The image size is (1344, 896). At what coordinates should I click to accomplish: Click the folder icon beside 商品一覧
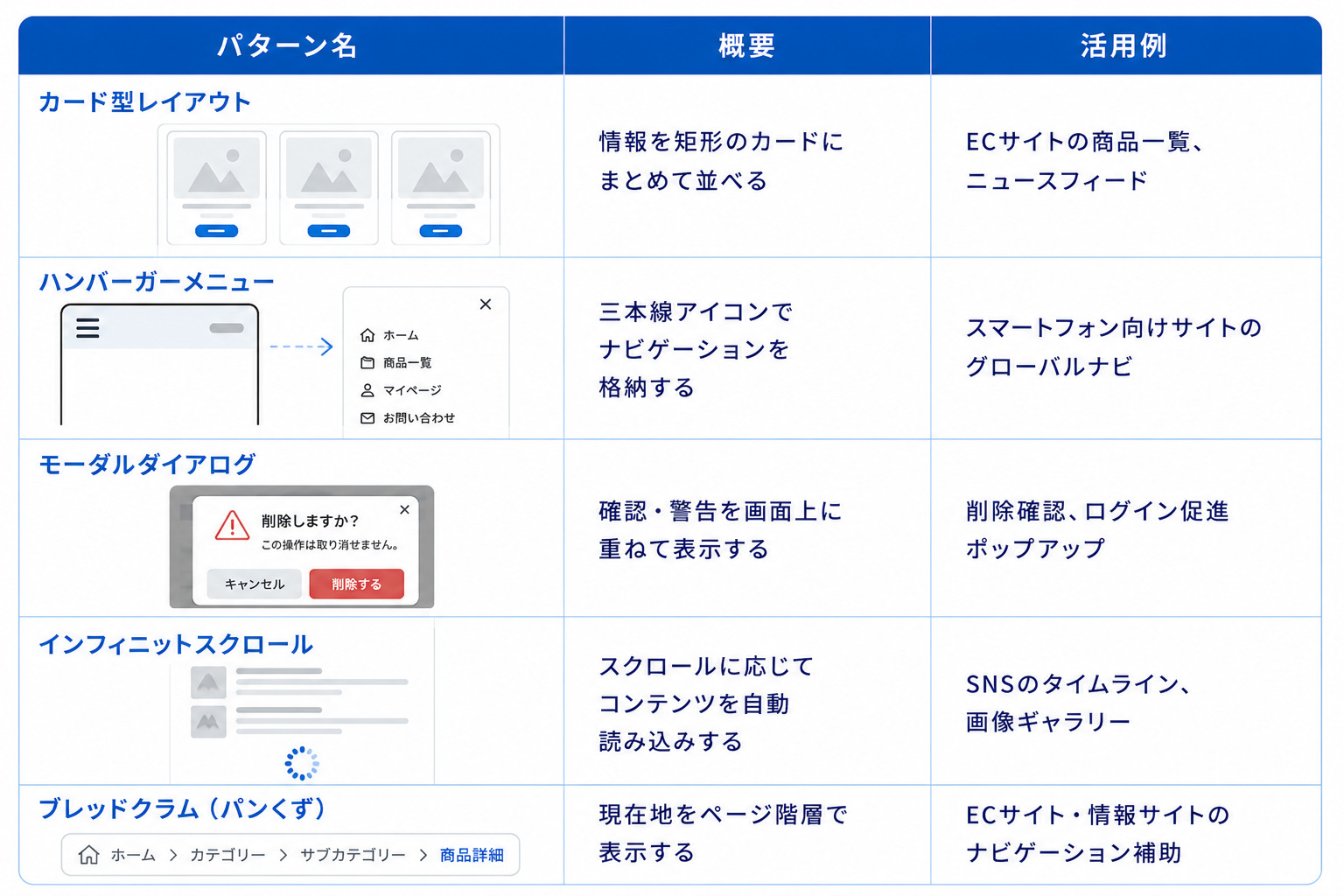(367, 362)
